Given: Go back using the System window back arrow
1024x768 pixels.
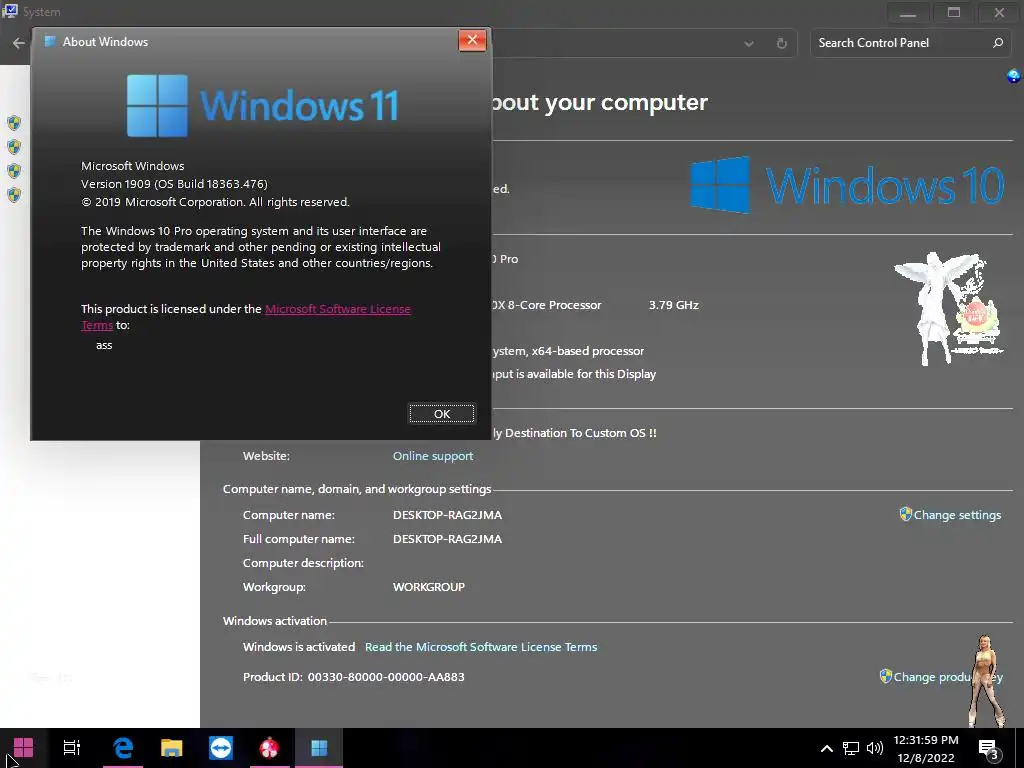Looking at the screenshot, I should tap(18, 43).
